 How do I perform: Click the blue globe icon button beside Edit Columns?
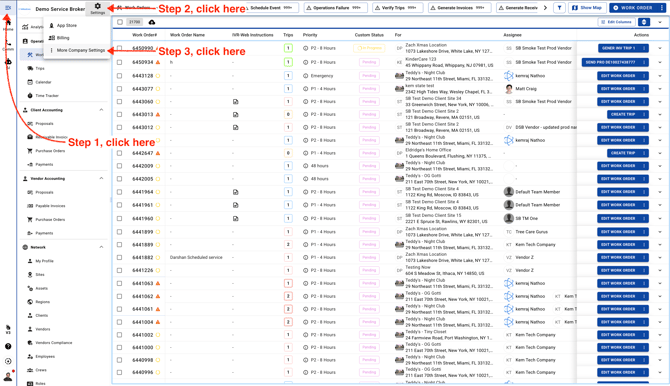(644, 22)
